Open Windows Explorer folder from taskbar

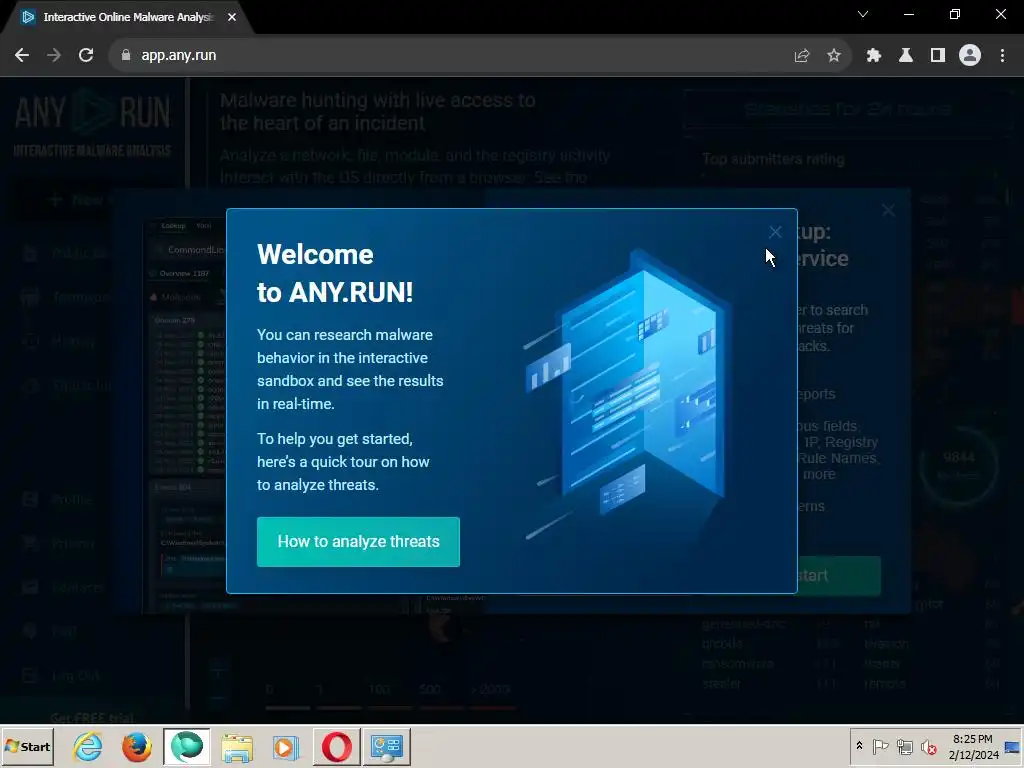236,746
